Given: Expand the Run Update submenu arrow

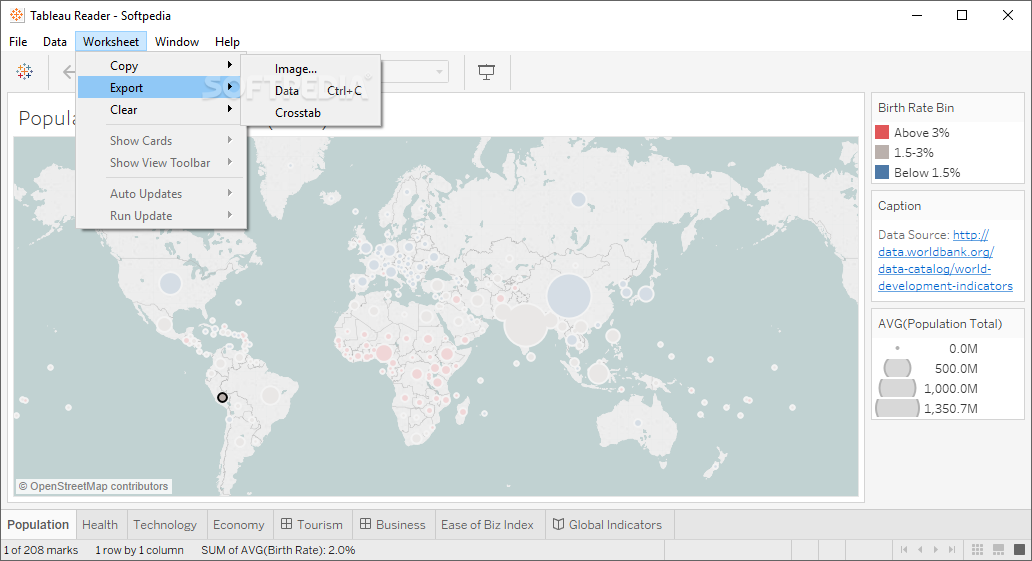Looking at the screenshot, I should click(x=230, y=215).
